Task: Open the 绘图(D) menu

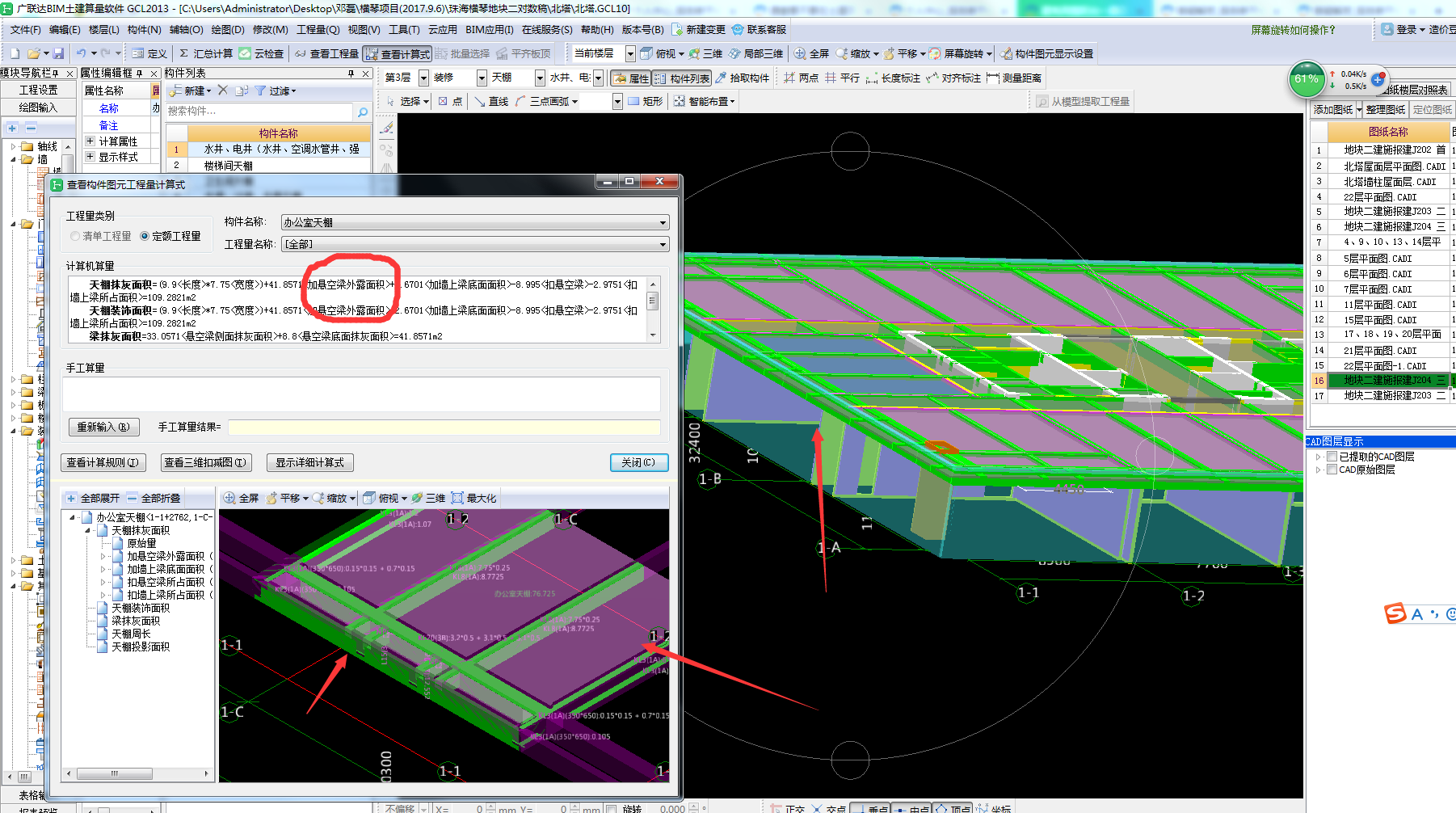Action: tap(228, 30)
